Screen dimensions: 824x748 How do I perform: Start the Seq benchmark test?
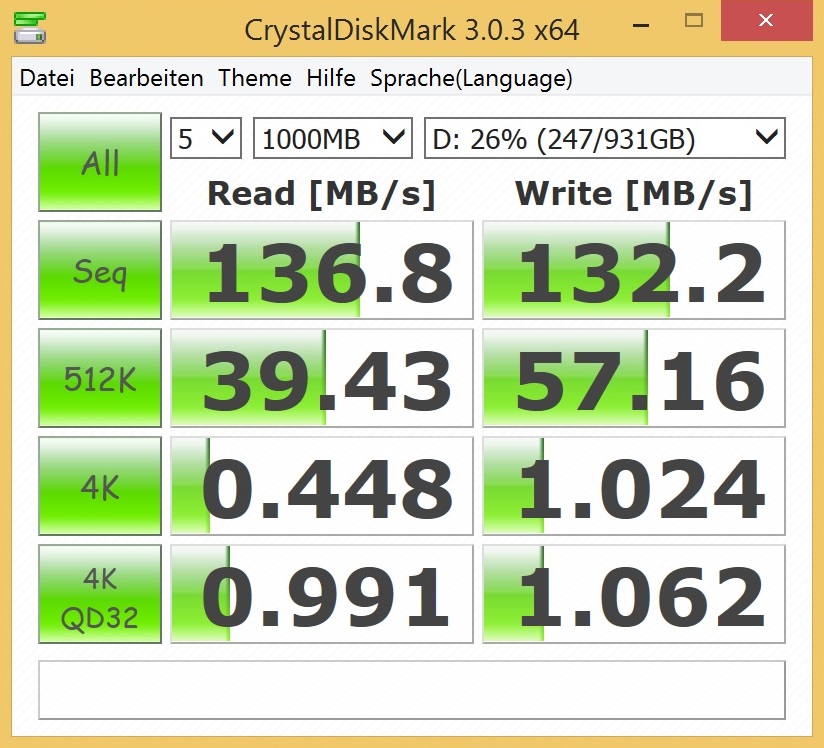(100, 270)
